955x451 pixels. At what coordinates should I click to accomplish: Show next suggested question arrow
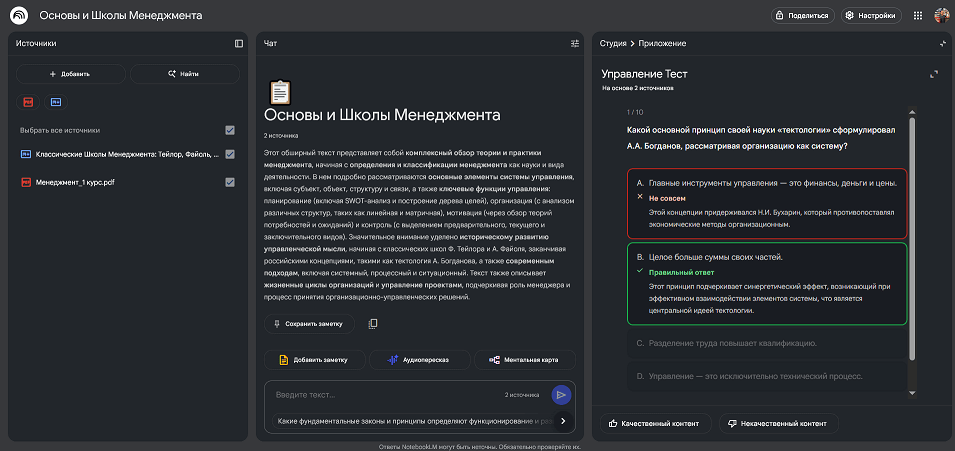click(x=562, y=421)
